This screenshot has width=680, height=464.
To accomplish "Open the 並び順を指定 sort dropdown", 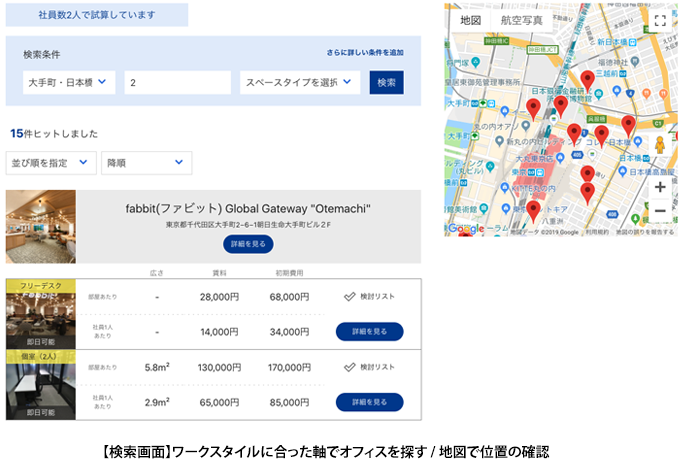I will pos(51,163).
